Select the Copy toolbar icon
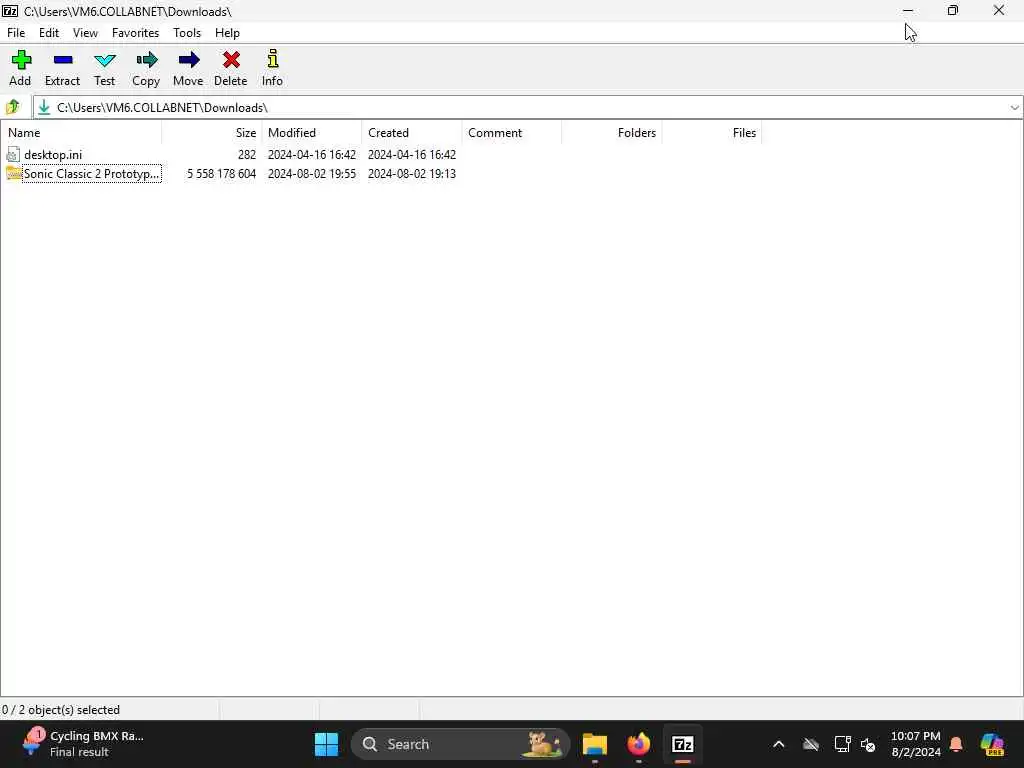 tap(146, 60)
